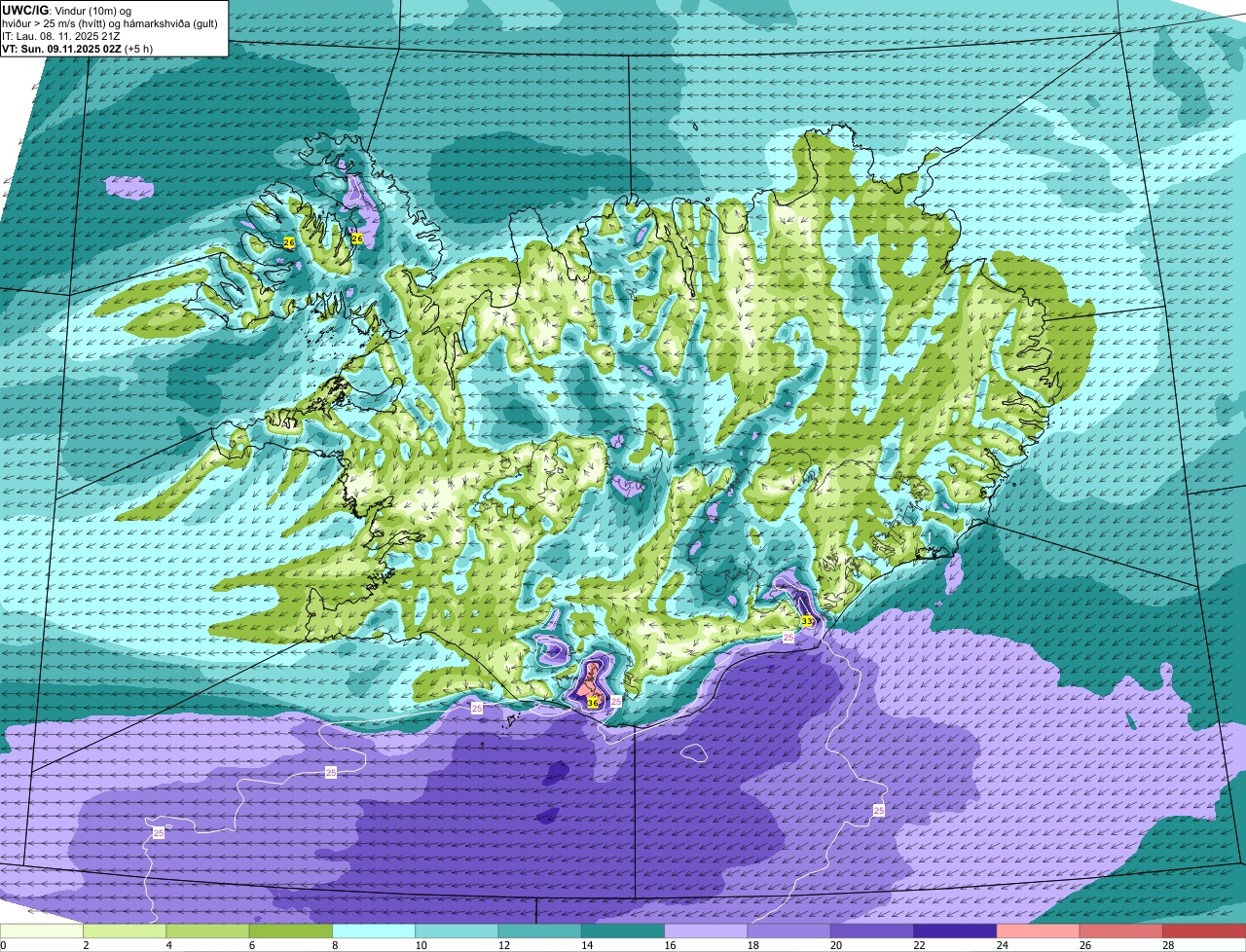The height and width of the screenshot is (952, 1246).
Task: Click the legend scale number 0
Action: coord(3,945)
